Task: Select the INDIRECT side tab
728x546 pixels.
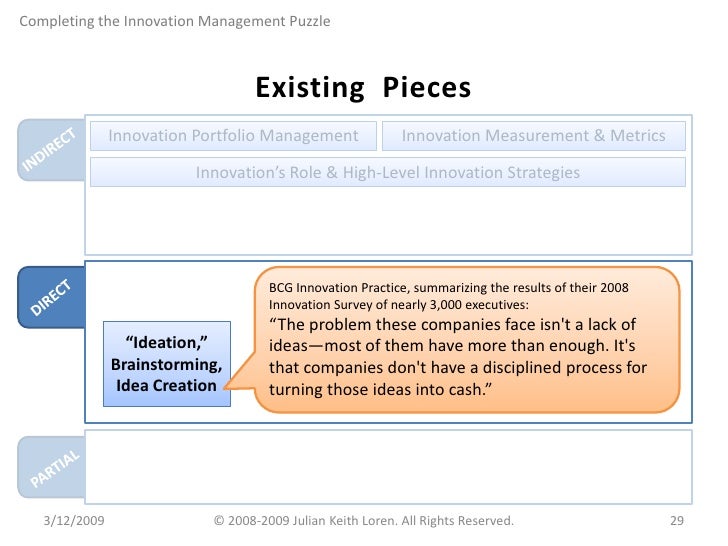Action: 51,150
